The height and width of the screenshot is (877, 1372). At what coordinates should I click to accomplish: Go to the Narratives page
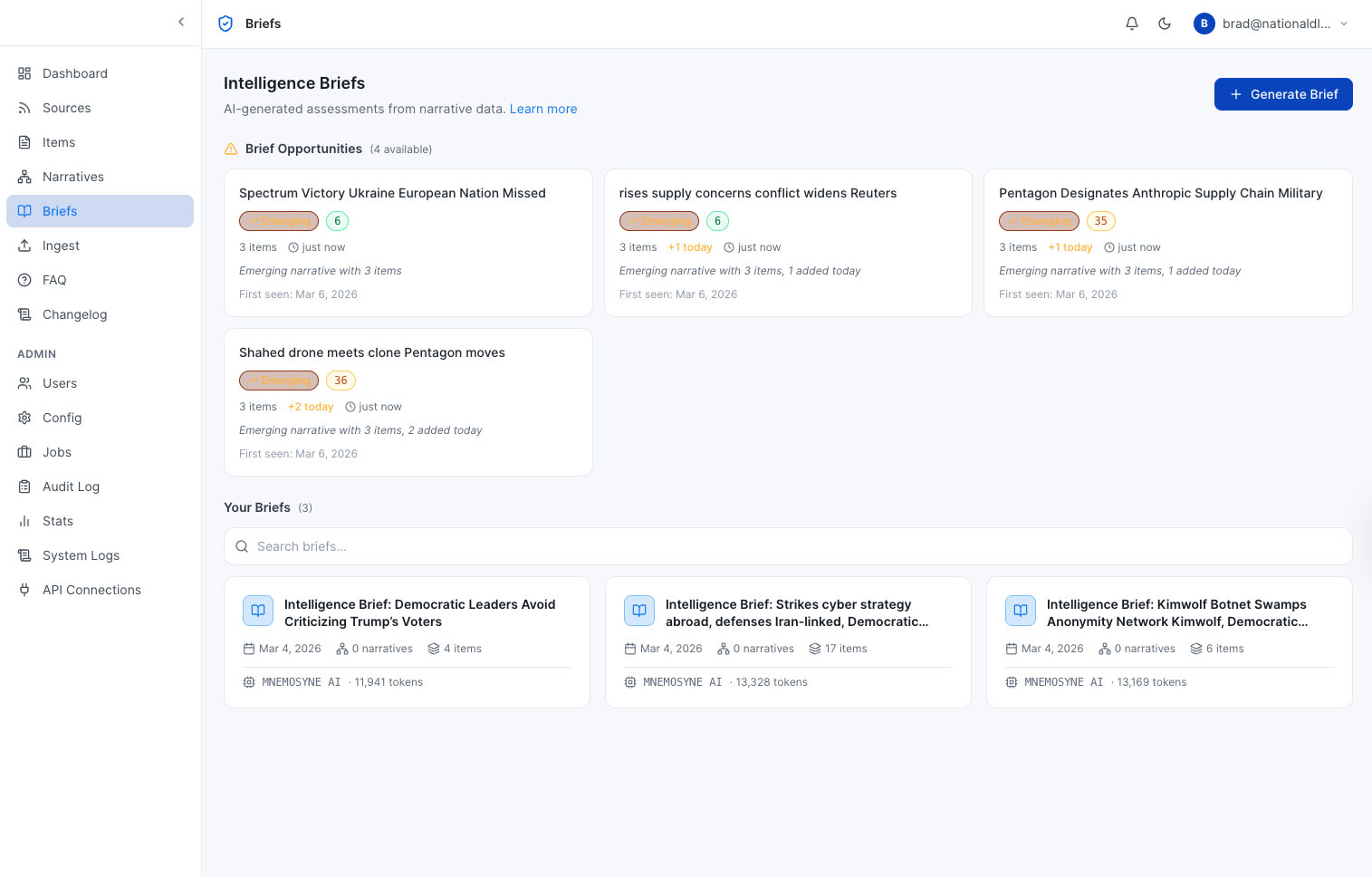tap(72, 177)
